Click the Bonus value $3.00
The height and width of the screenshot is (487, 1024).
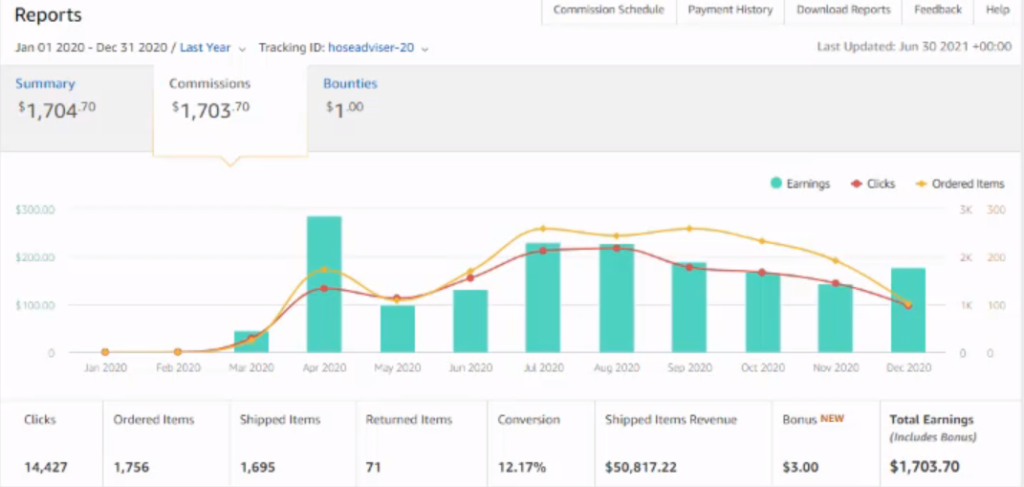coord(799,467)
